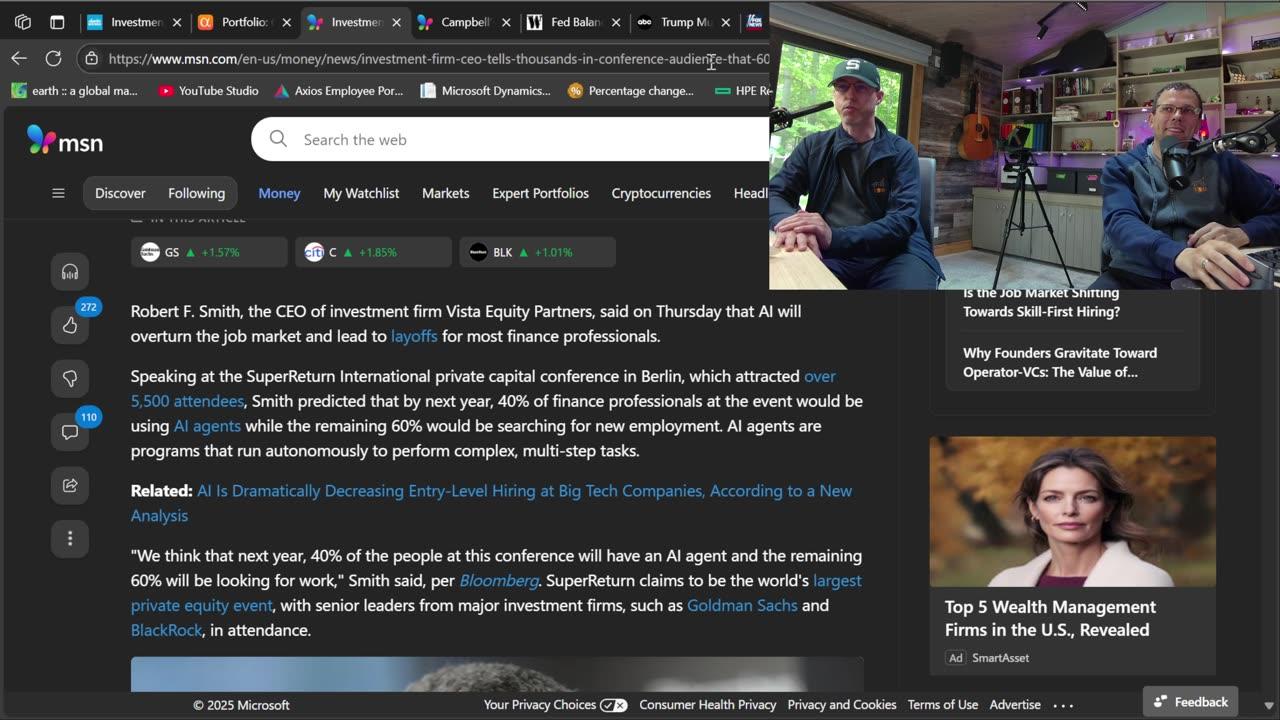Image resolution: width=1280 pixels, height=720 pixels.
Task: Follow the BlackRock link
Action: (166, 630)
